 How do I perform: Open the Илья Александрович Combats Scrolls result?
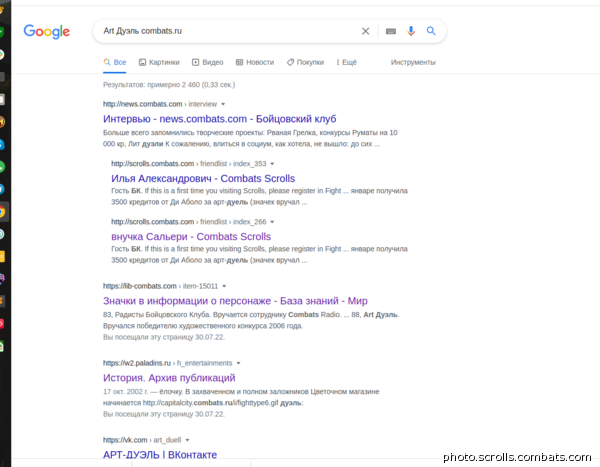pos(203,179)
